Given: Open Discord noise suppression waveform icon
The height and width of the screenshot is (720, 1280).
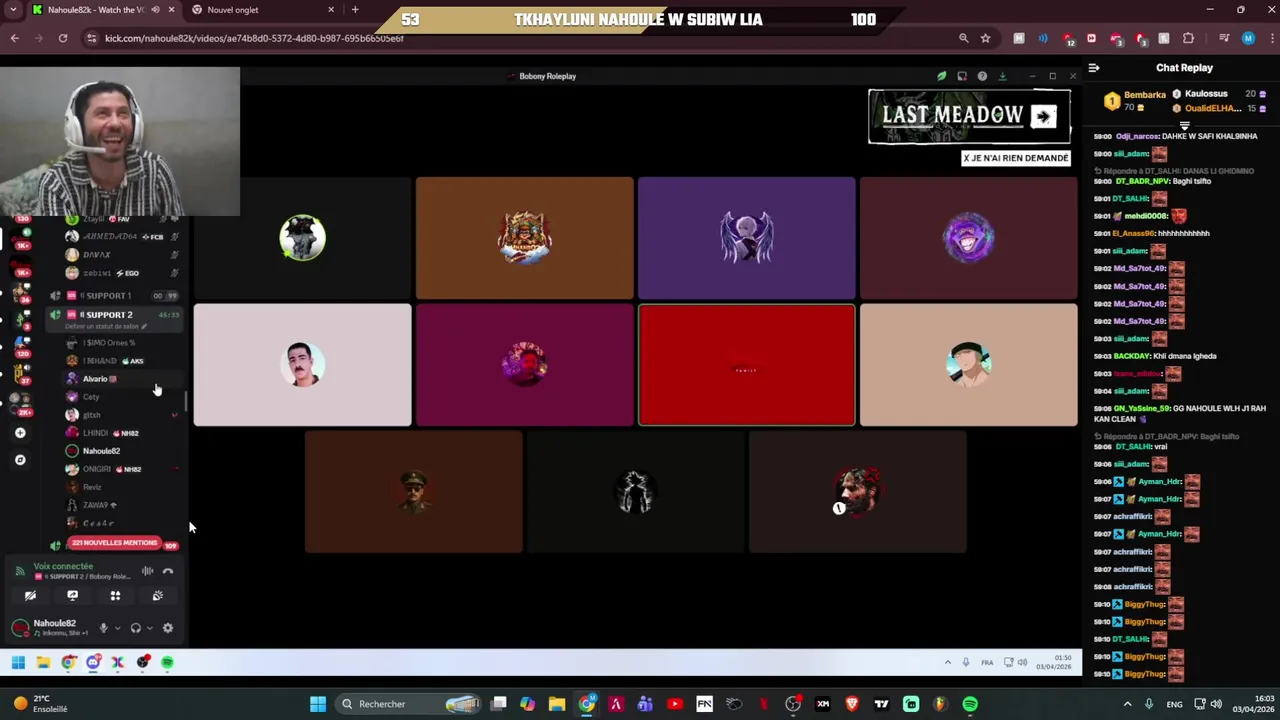Looking at the screenshot, I should [147, 571].
